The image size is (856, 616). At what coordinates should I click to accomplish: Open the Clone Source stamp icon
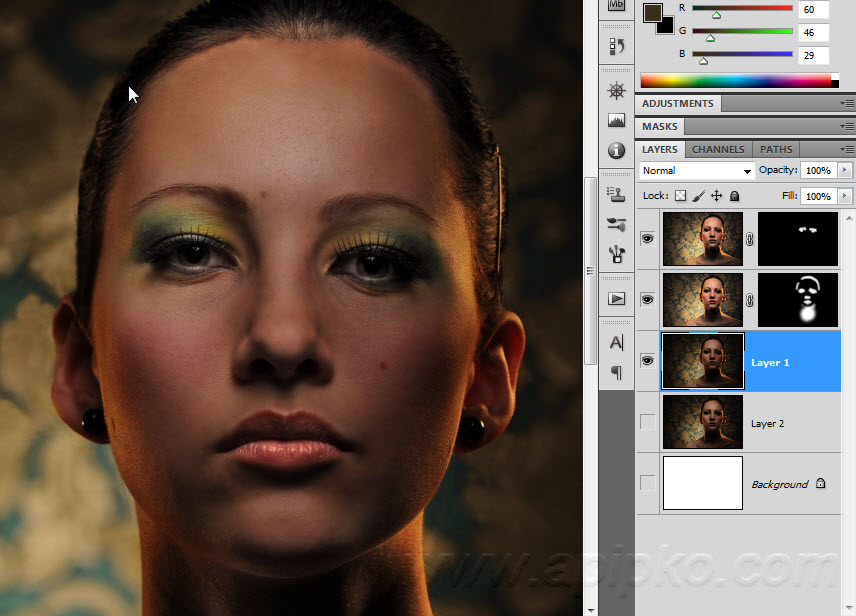click(616, 194)
